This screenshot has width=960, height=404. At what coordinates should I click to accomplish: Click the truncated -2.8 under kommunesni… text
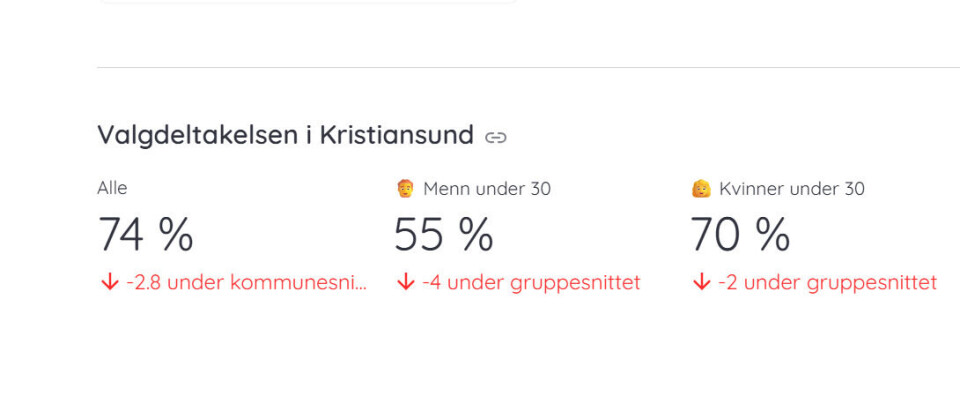246,282
